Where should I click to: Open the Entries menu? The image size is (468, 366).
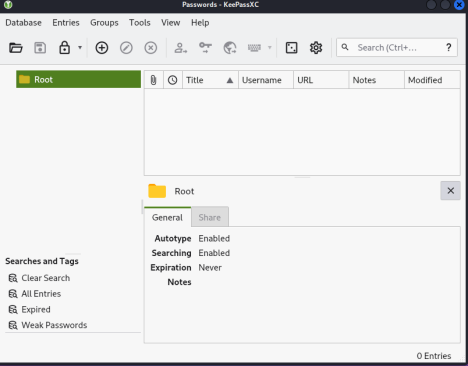[x=66, y=23]
